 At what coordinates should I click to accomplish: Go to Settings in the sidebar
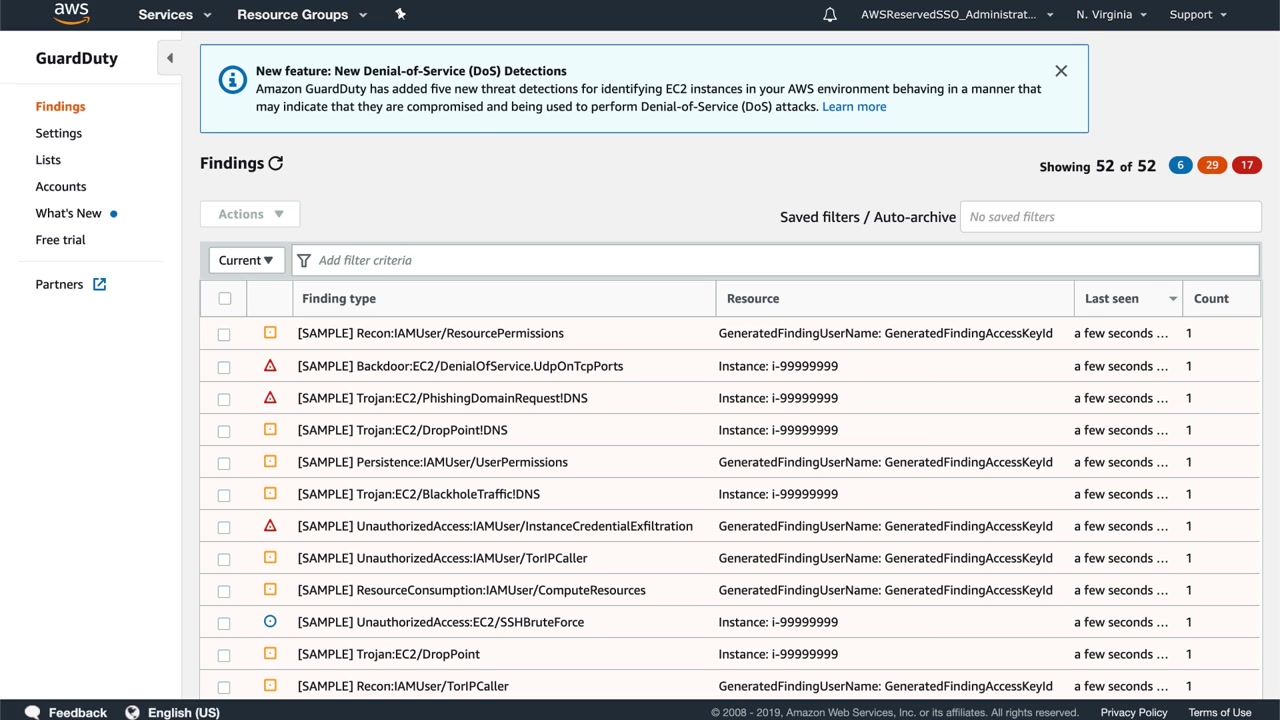click(59, 133)
